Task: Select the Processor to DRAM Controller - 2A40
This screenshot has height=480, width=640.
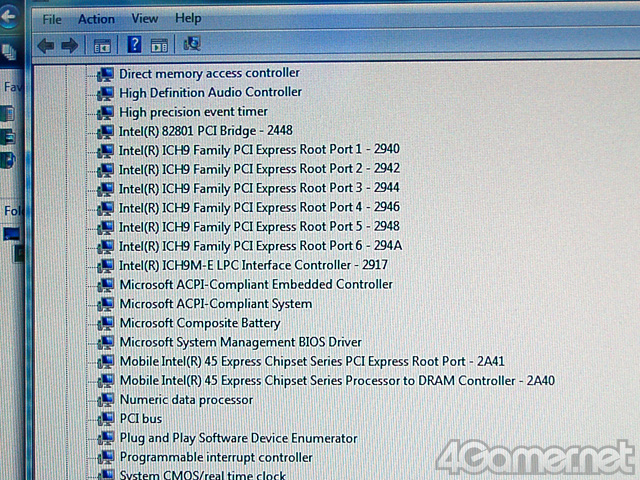Action: [x=336, y=381]
